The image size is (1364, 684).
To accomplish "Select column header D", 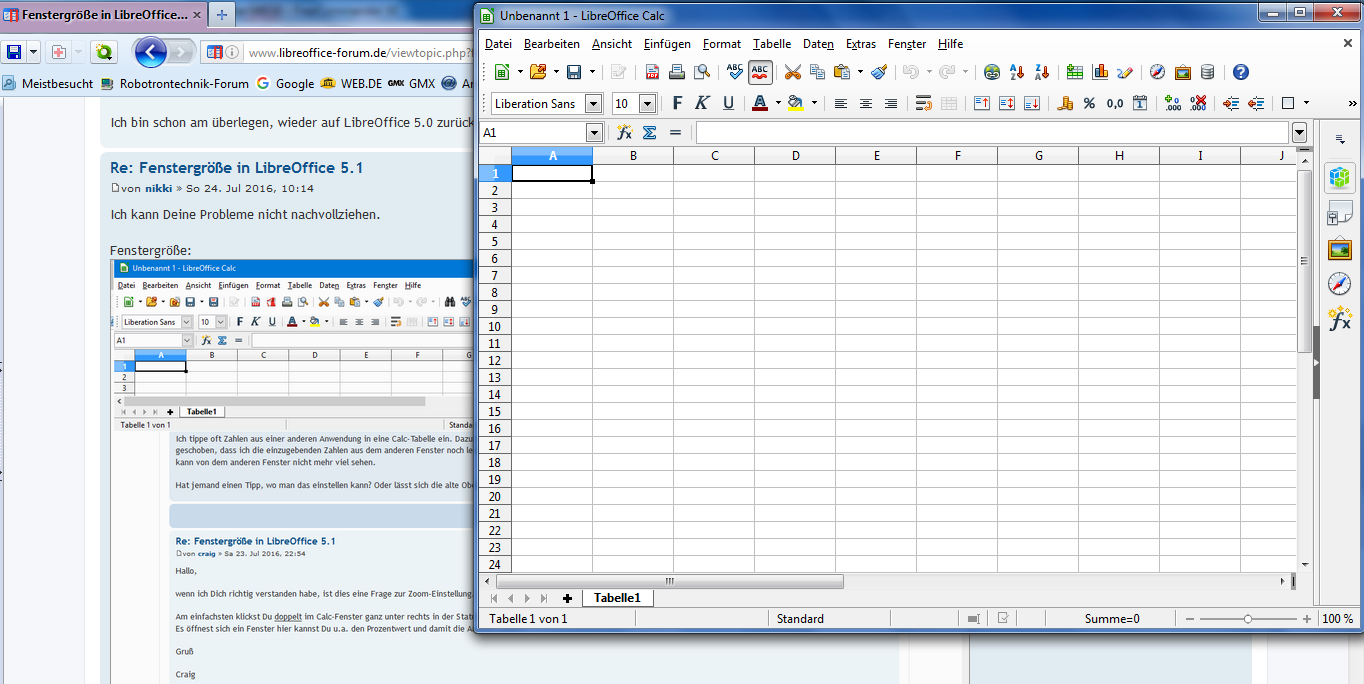I will [x=795, y=156].
